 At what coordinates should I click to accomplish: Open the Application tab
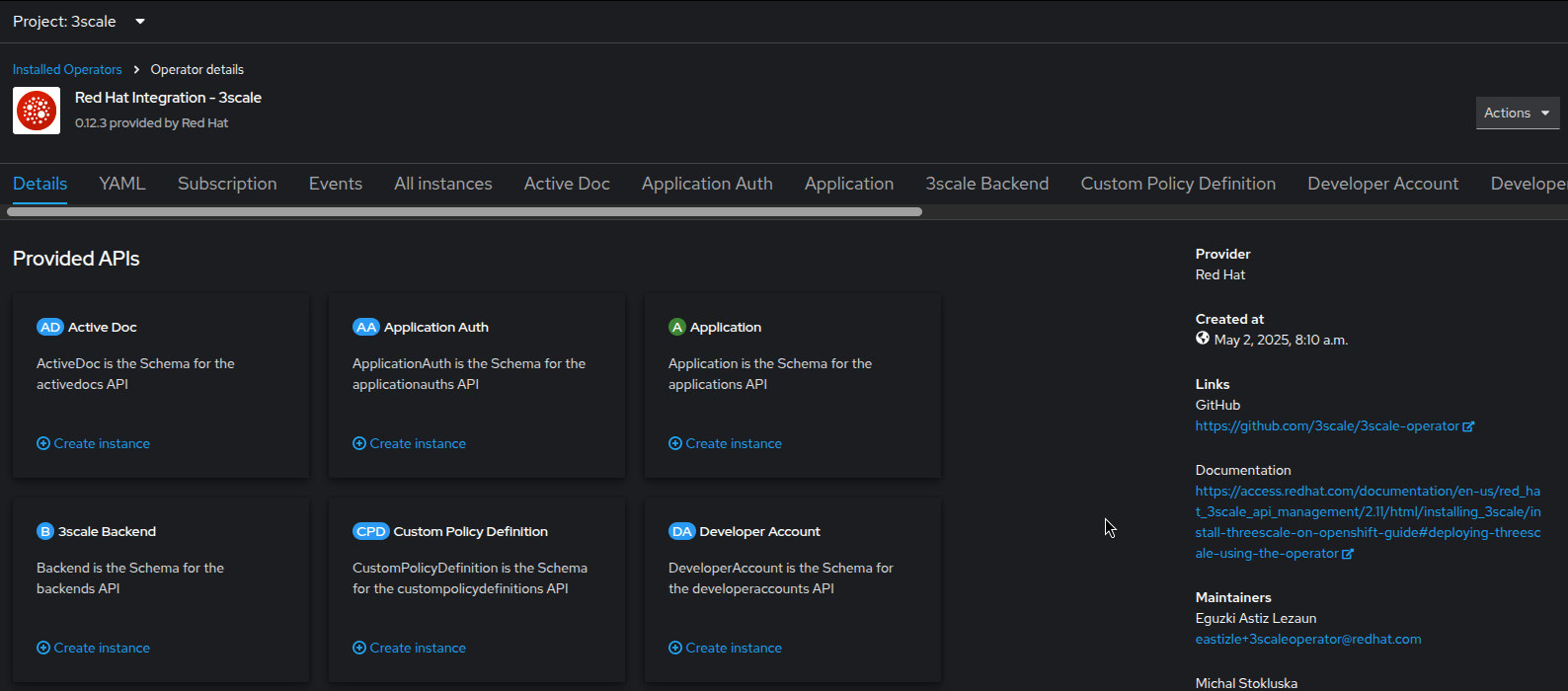(x=849, y=184)
